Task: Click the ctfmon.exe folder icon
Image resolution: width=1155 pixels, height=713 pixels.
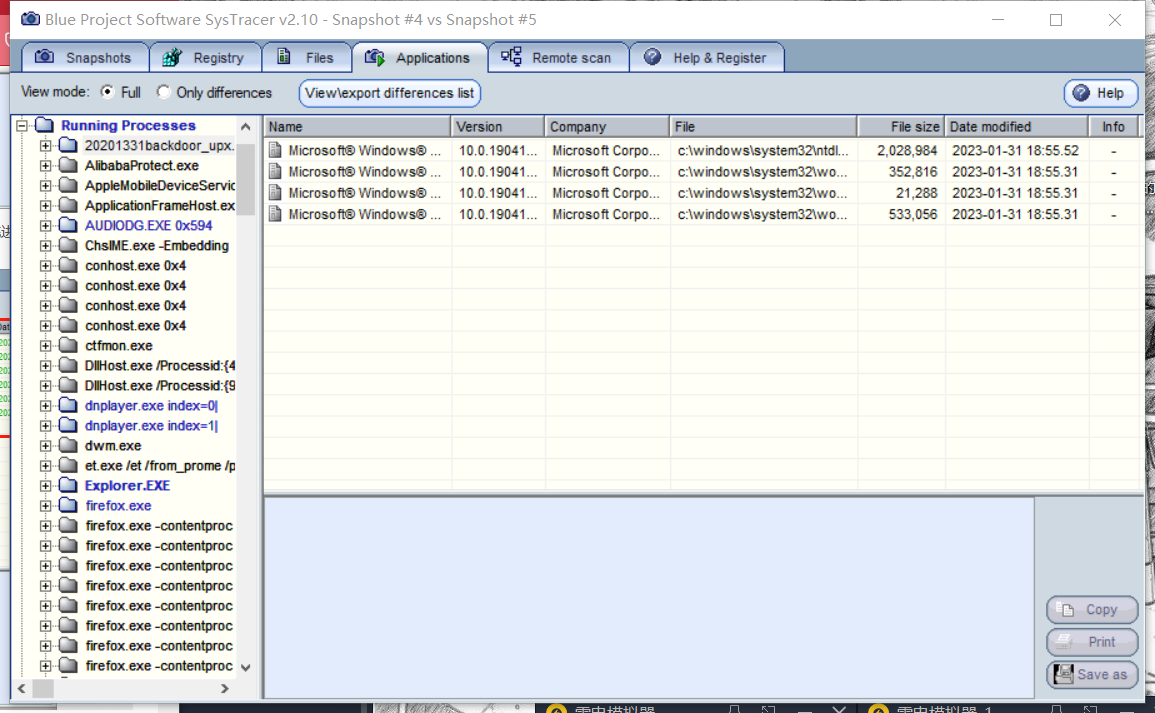Action: 69,345
